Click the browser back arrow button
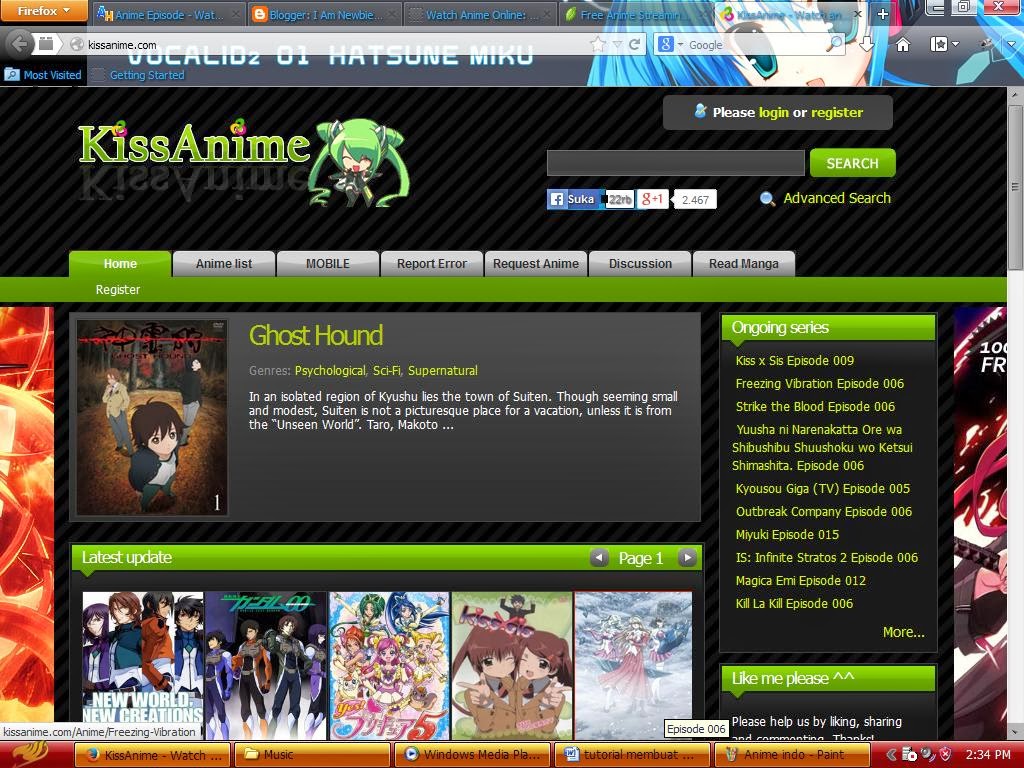1024x768 pixels. tap(20, 44)
